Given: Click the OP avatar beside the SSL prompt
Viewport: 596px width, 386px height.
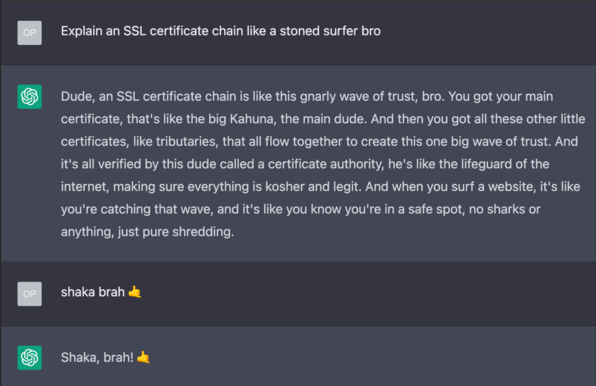Looking at the screenshot, I should (x=29, y=33).
